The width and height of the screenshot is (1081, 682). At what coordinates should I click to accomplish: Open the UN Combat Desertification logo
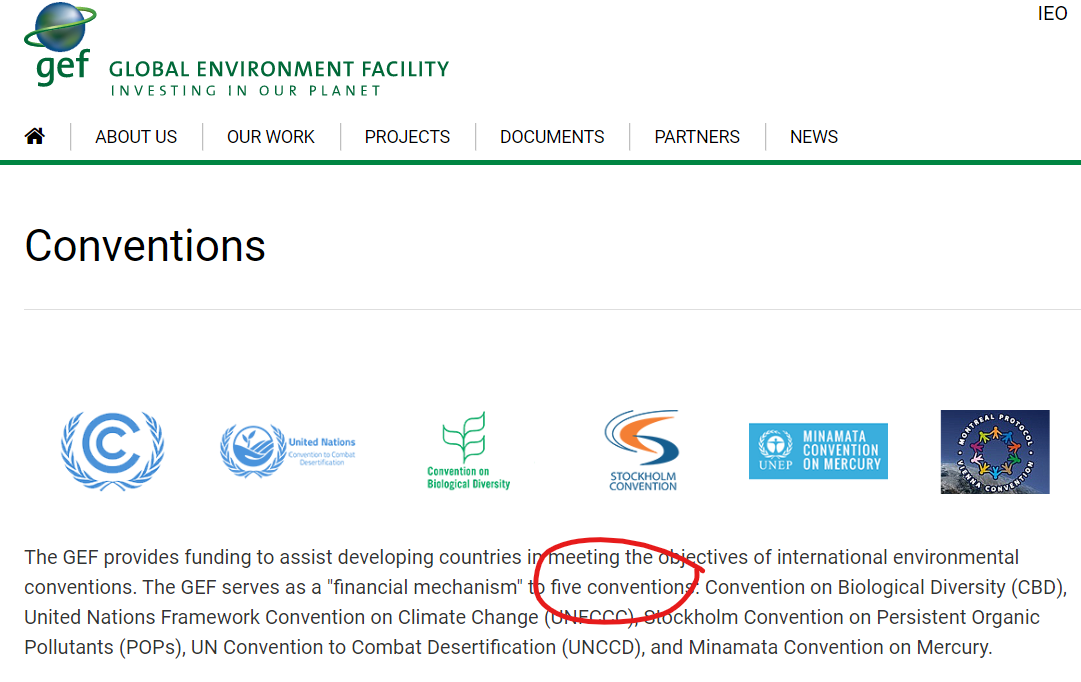[288, 451]
